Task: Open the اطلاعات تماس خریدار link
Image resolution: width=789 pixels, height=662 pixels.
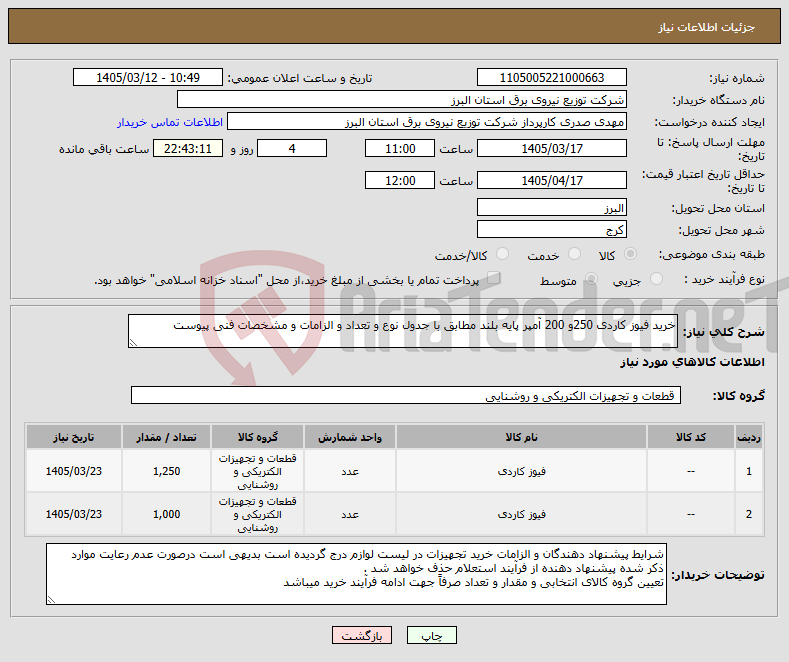Action: pyautogui.click(x=170, y=122)
